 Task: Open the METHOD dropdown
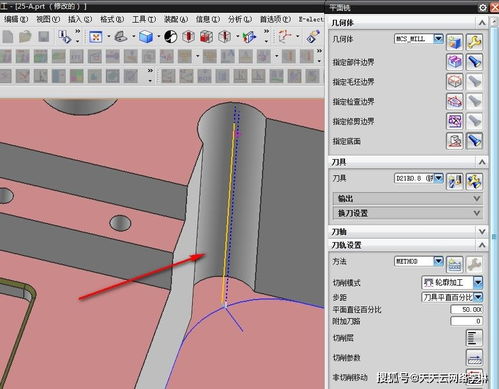click(438, 261)
